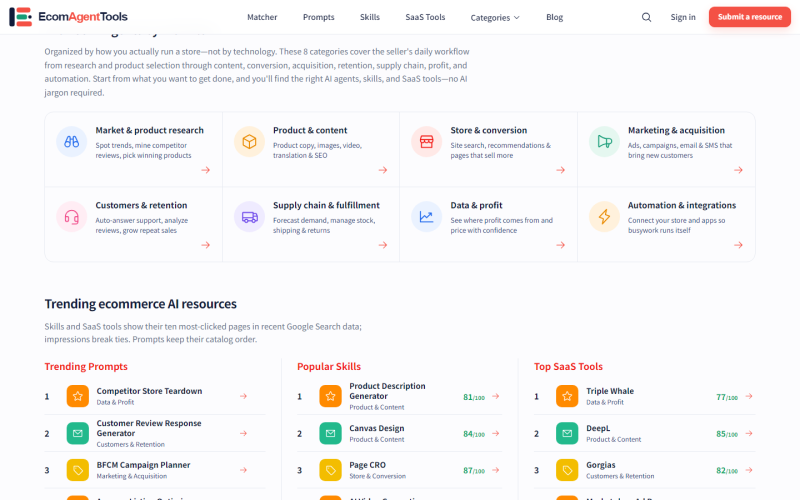Open the Skills nav item
Viewport: 800px width, 500px height.
pos(370,17)
